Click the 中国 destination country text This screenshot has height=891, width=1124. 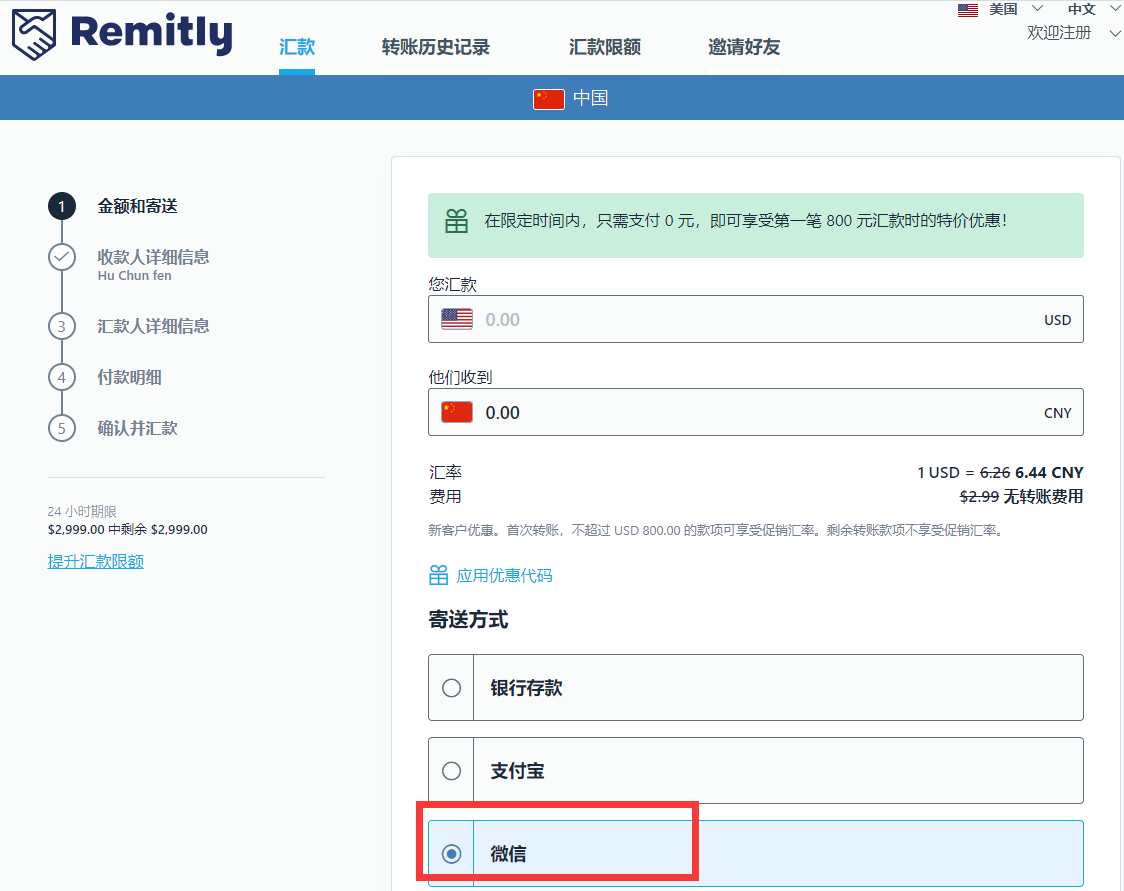point(591,98)
